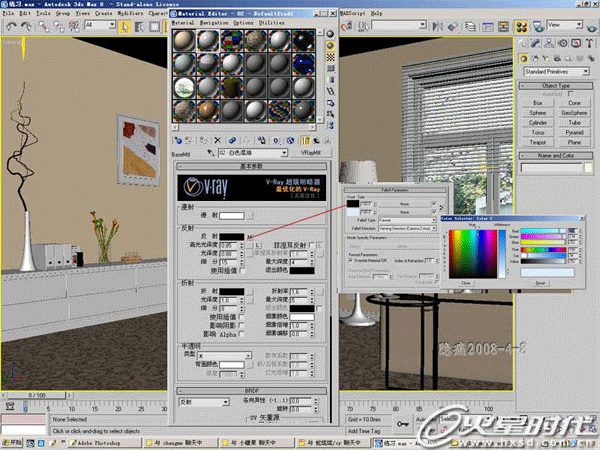Screen dimensions: 600x450
Task: Open the File menu
Action: pos(8,13)
